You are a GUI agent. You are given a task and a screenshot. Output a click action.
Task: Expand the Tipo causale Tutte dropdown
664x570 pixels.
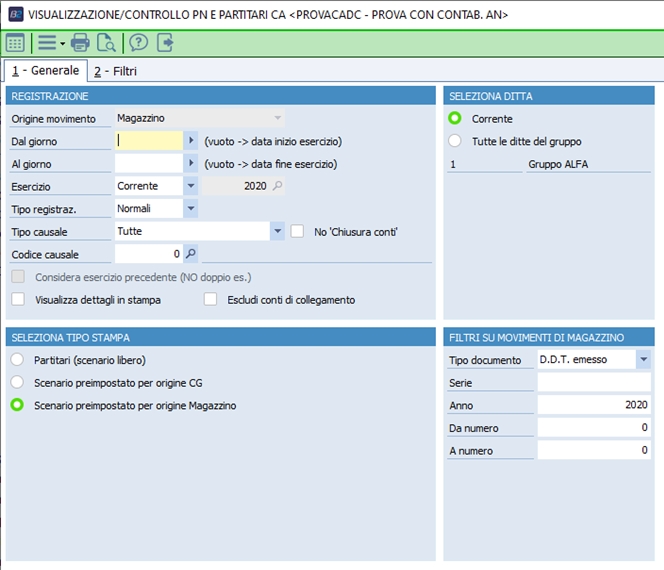(277, 231)
